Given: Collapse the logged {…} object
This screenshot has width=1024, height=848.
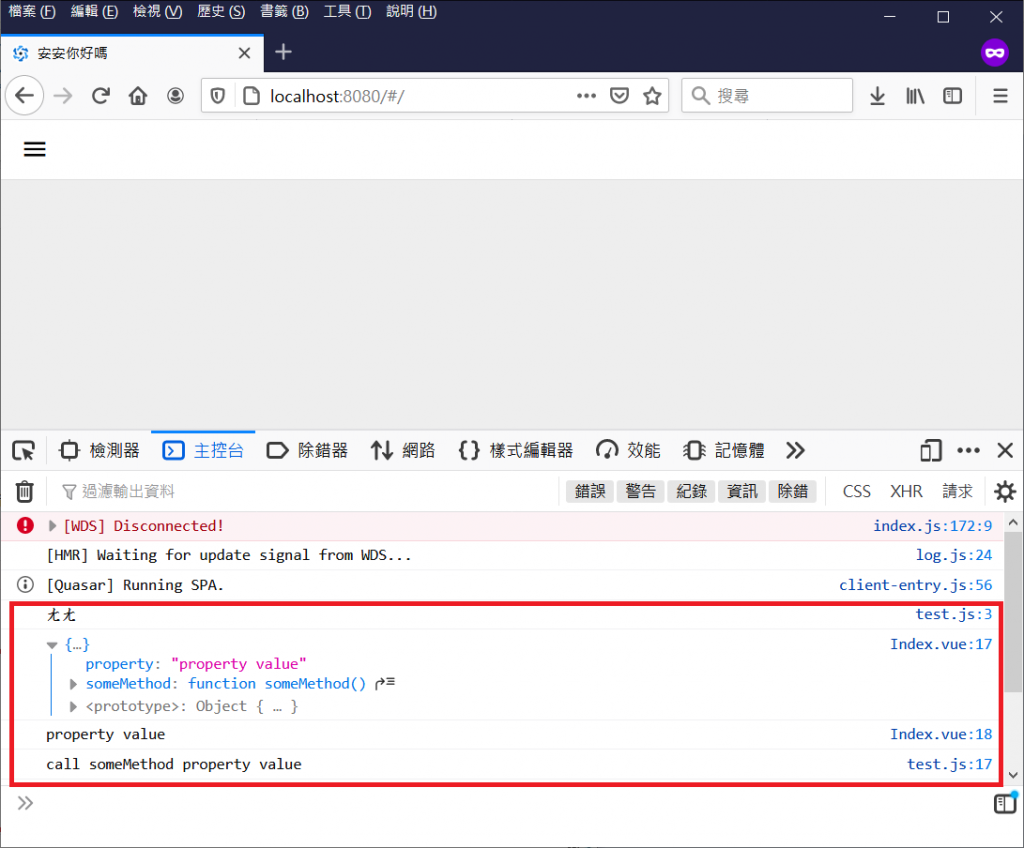Looking at the screenshot, I should point(52,645).
